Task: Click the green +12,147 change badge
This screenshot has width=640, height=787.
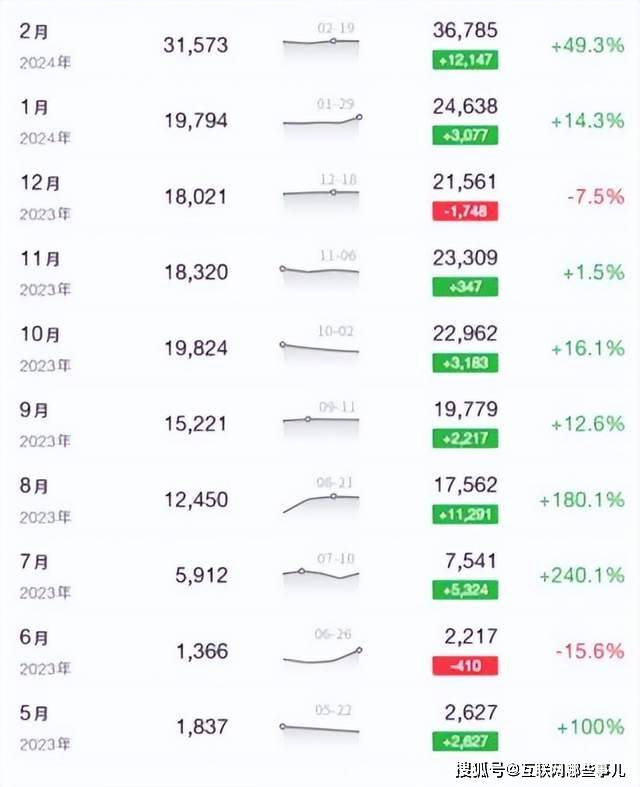Action: click(x=465, y=60)
